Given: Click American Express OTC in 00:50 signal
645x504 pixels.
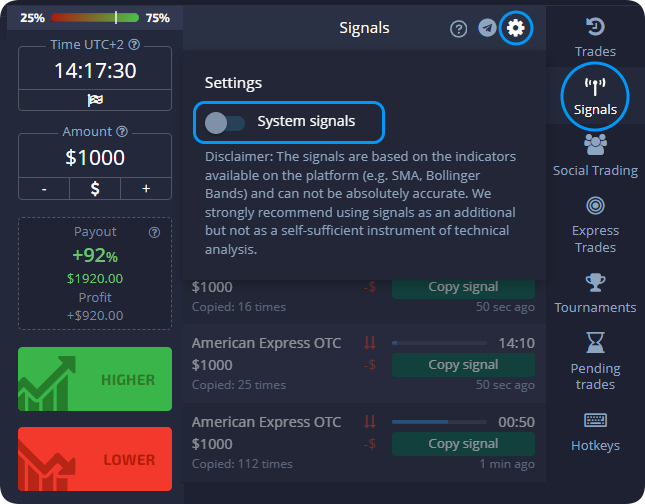Looking at the screenshot, I should (266, 422).
